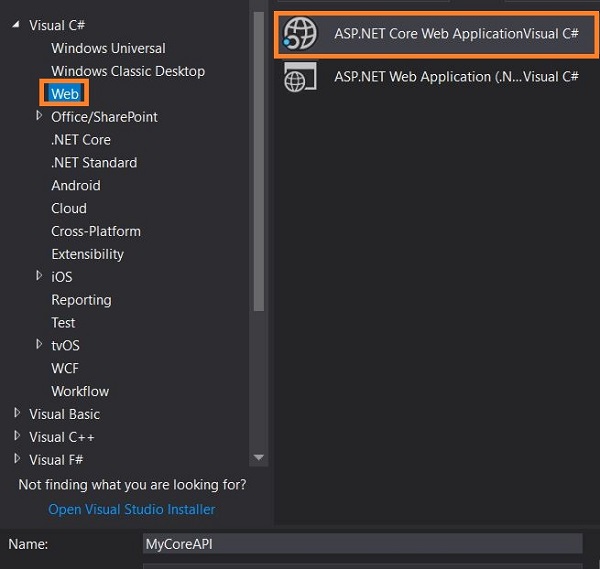The width and height of the screenshot is (600, 569).
Task: Expand the tvOS category arrow
Action: 39,345
